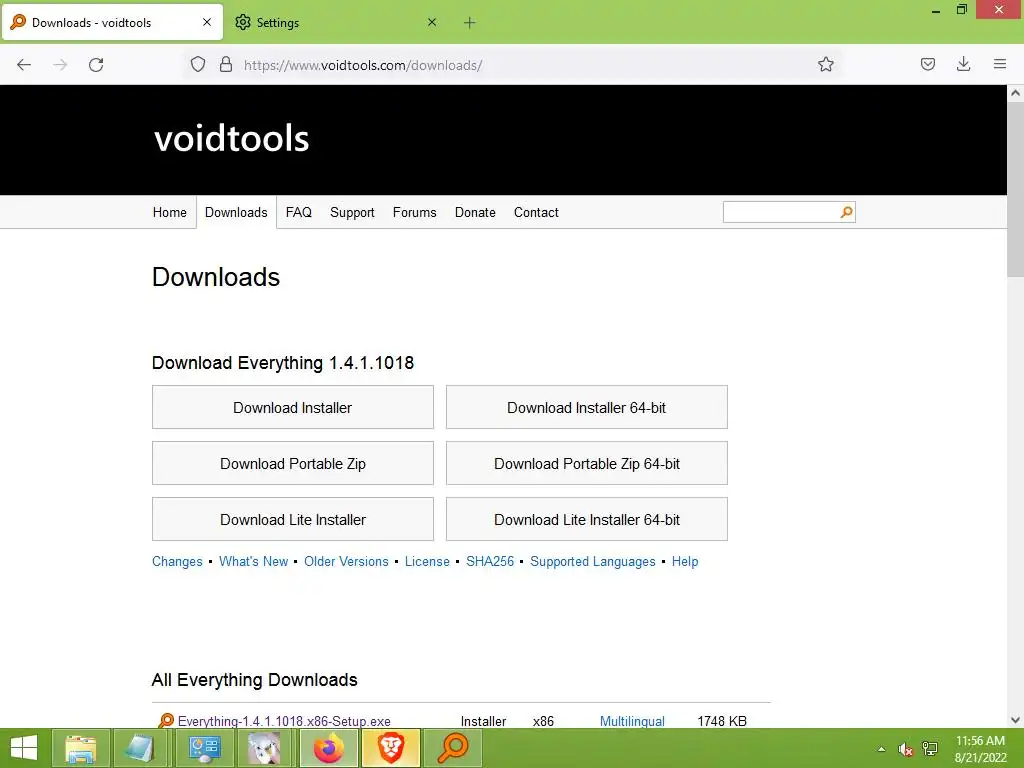Image resolution: width=1024 pixels, height=768 pixels.
Task: Click the Everything setup exe file icon
Action: (x=167, y=720)
